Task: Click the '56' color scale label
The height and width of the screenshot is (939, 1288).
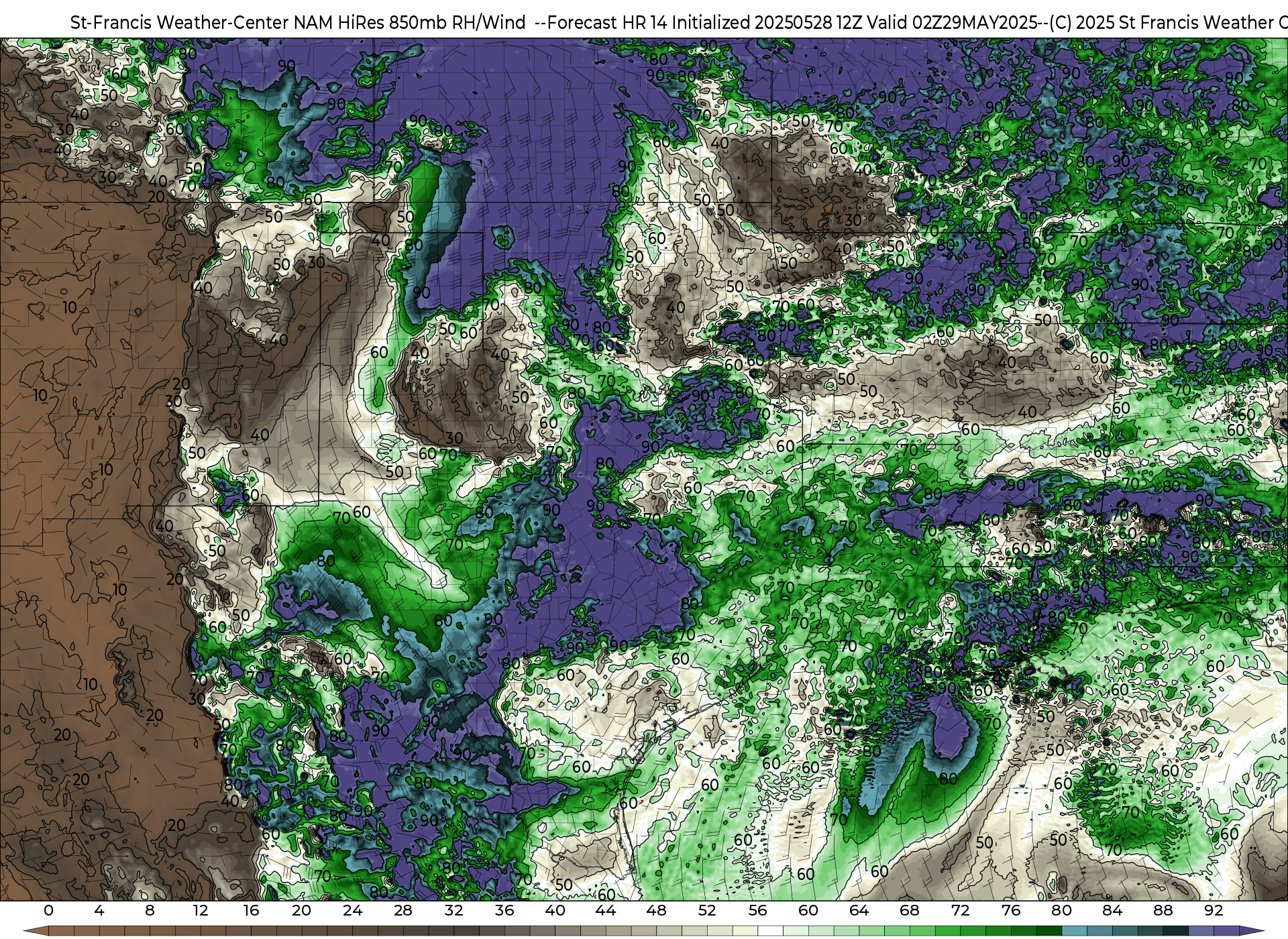Action: pyautogui.click(x=757, y=911)
